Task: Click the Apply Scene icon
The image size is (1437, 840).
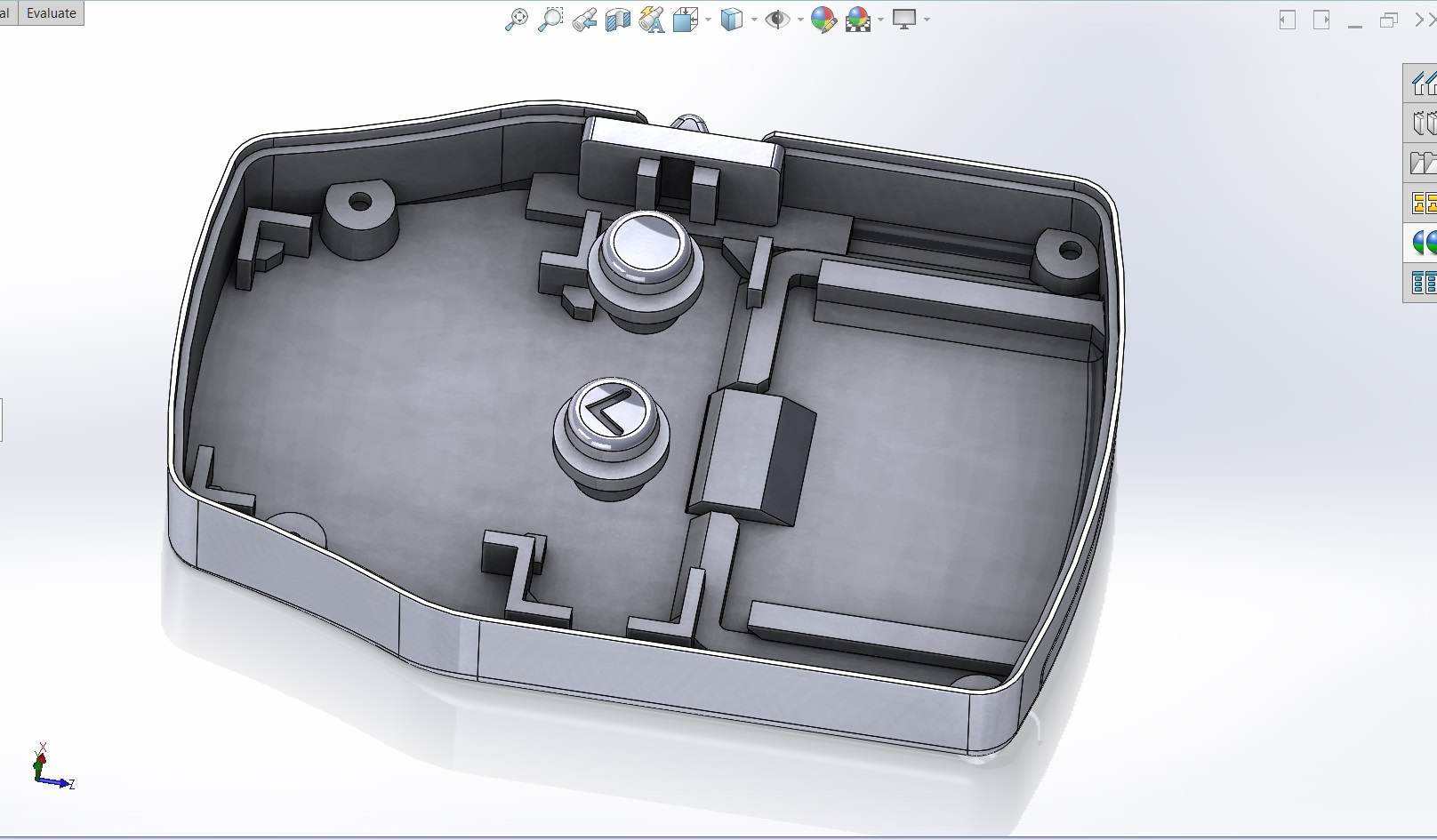Action: 858,20
